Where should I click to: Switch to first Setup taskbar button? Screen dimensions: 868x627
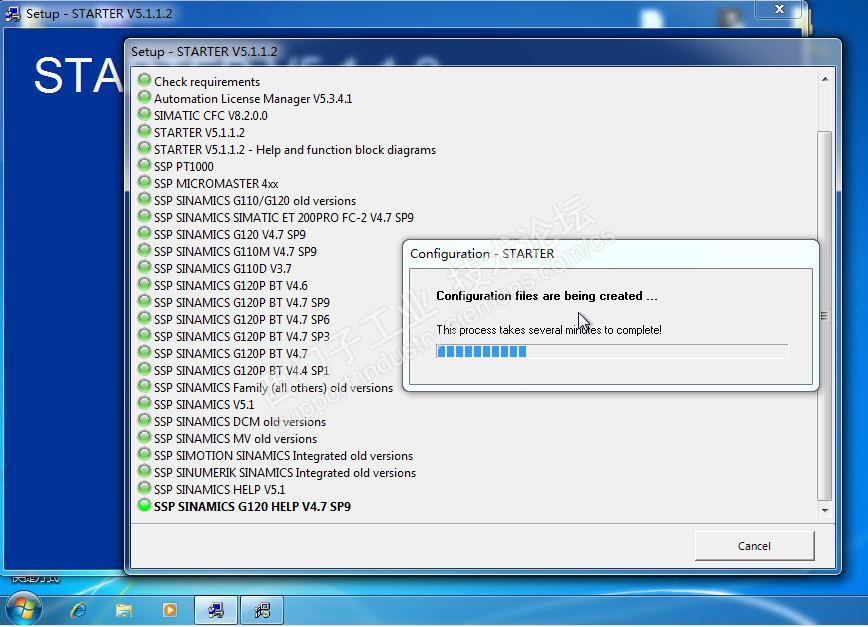(216, 610)
